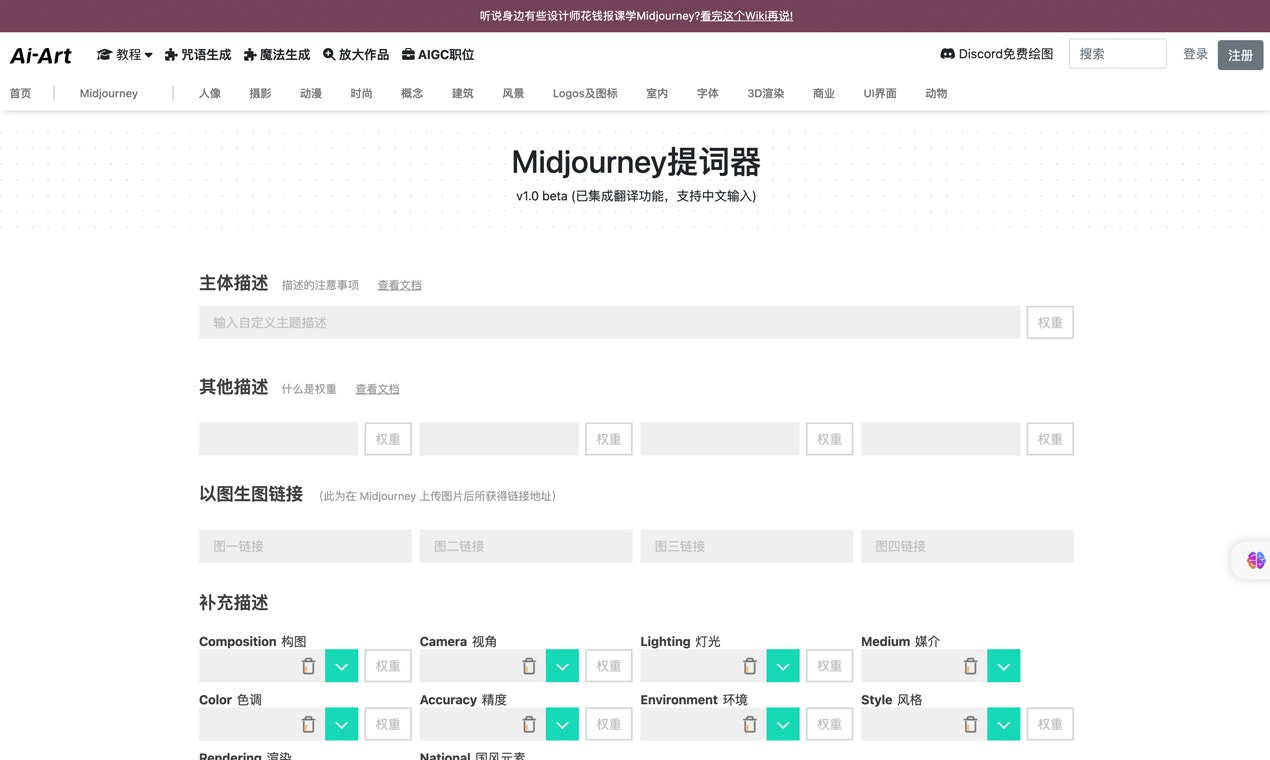Click the 图三链接 input field
The height and width of the screenshot is (760, 1270).
click(747, 546)
